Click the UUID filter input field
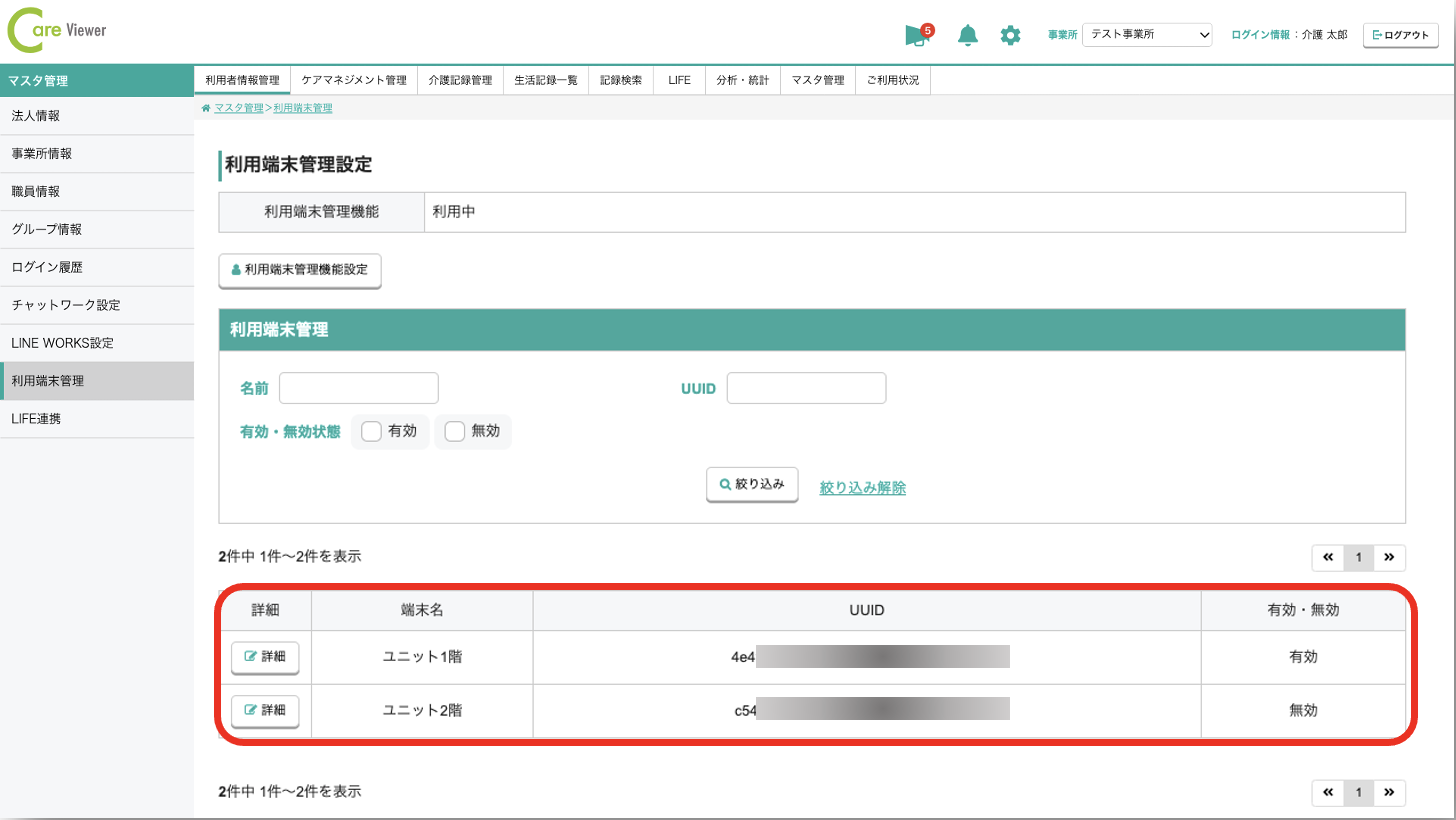Screen dimensions: 1456x820 click(806, 388)
